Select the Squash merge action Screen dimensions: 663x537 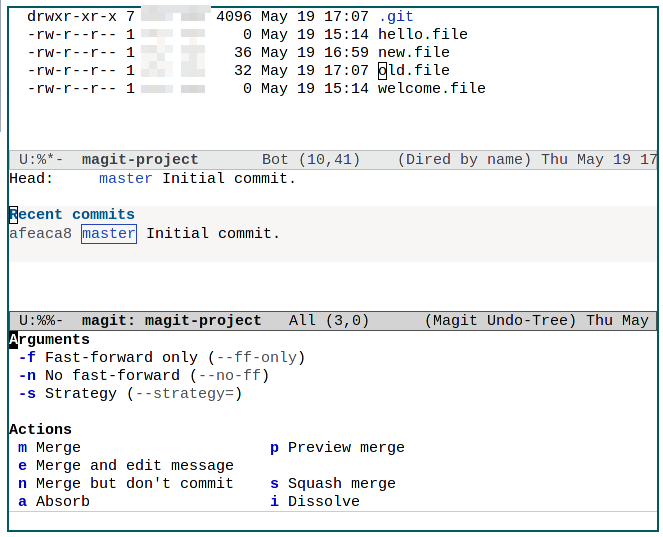pos(333,483)
